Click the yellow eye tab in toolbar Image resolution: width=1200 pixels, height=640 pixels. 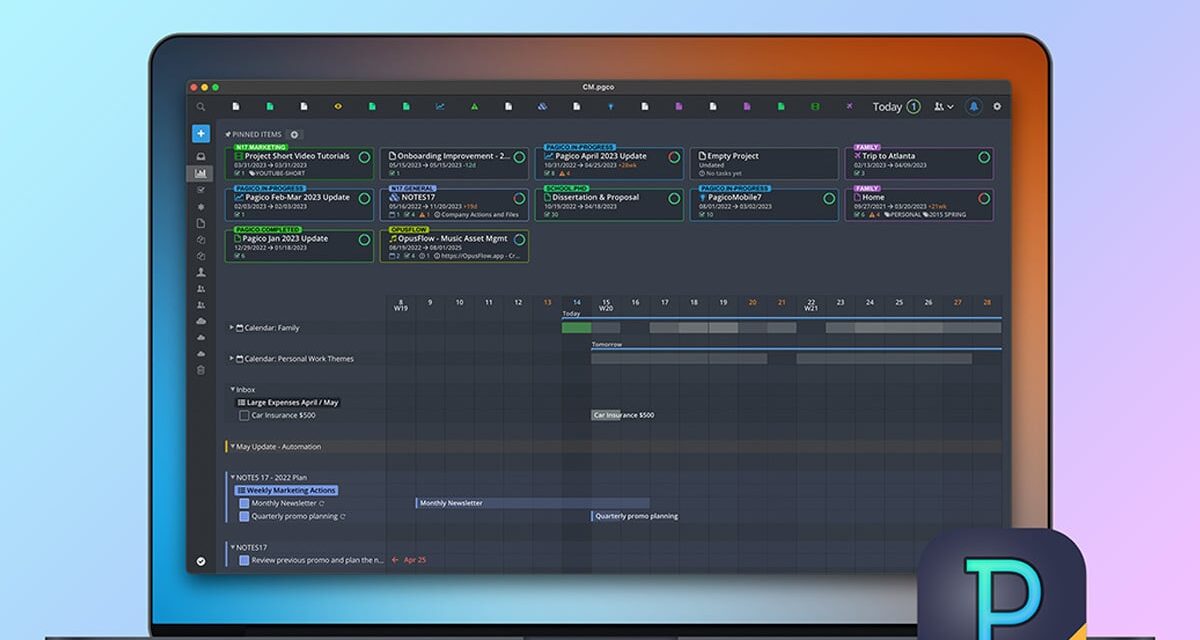337,106
